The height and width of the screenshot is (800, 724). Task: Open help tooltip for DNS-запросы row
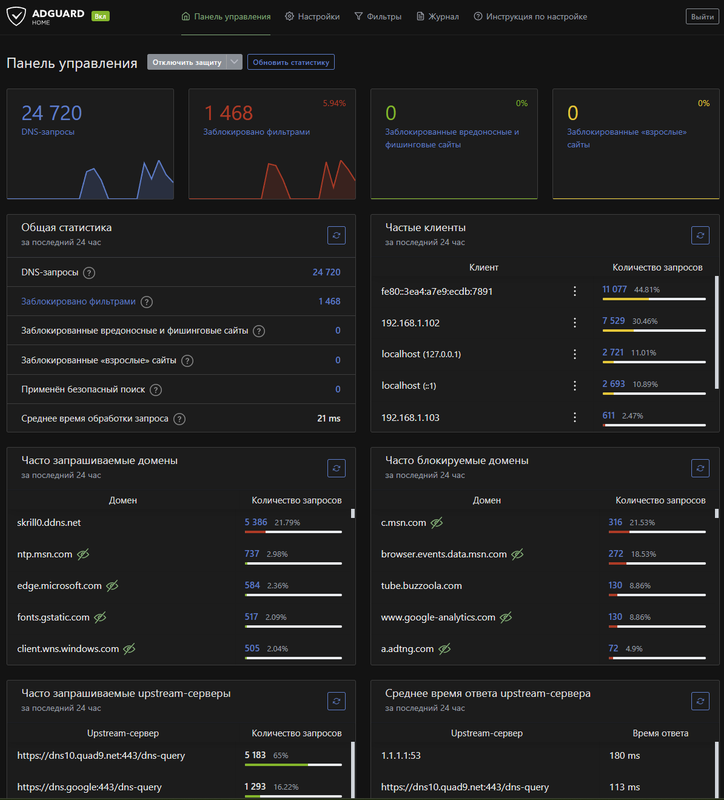pyautogui.click(x=89, y=273)
